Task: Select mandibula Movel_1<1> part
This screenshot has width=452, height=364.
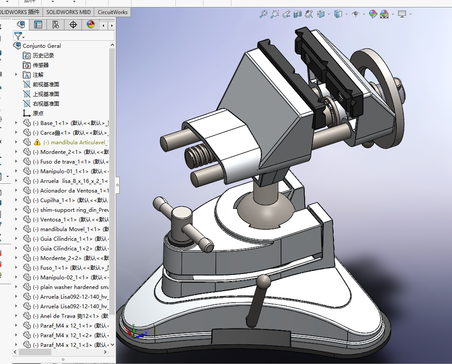Action: click(x=70, y=229)
